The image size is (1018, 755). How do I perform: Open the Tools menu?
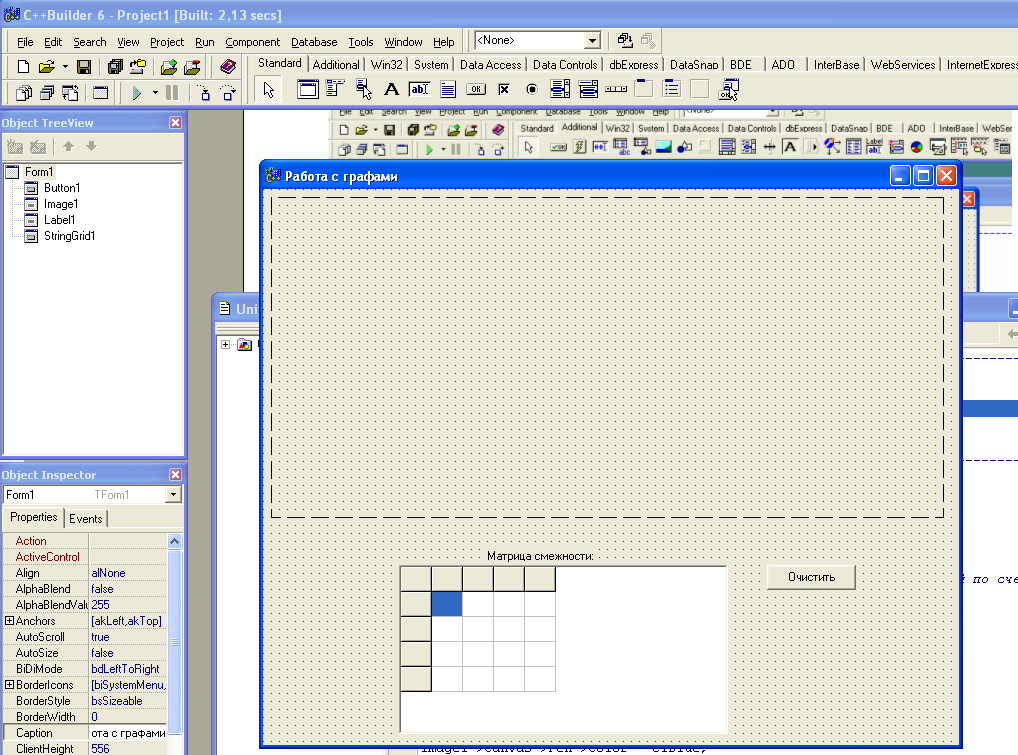(x=361, y=42)
